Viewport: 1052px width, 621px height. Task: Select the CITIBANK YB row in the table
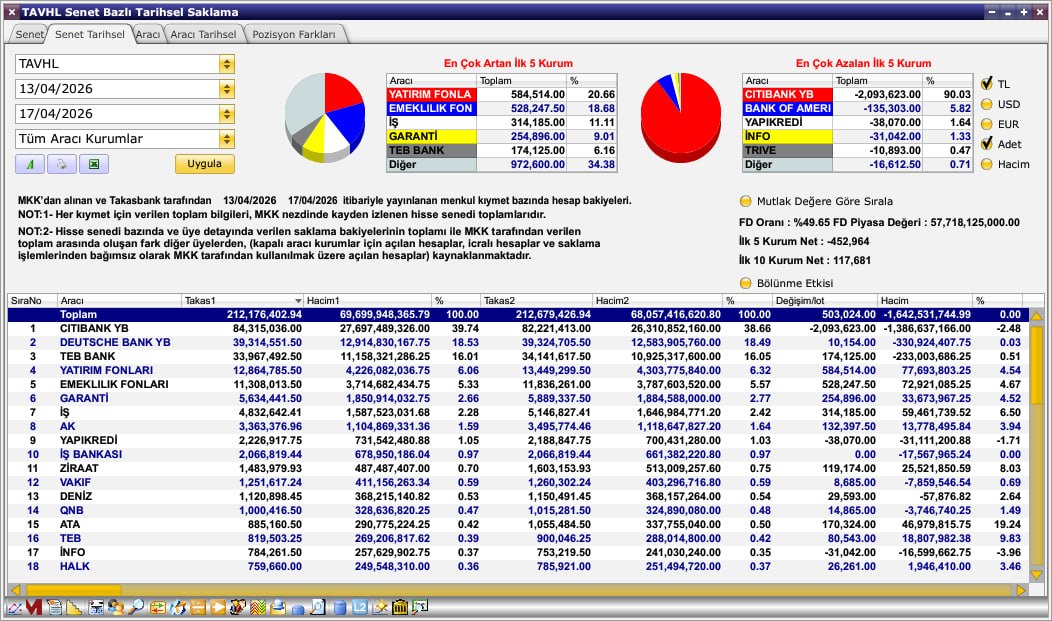pos(200,327)
